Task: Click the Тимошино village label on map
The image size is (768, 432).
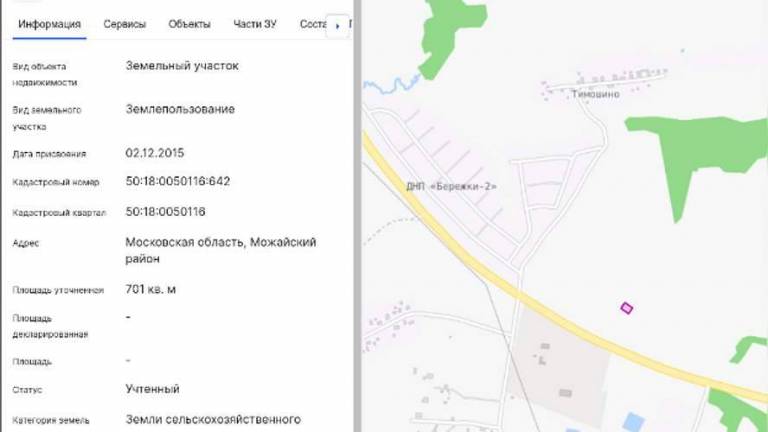Action: (595, 94)
